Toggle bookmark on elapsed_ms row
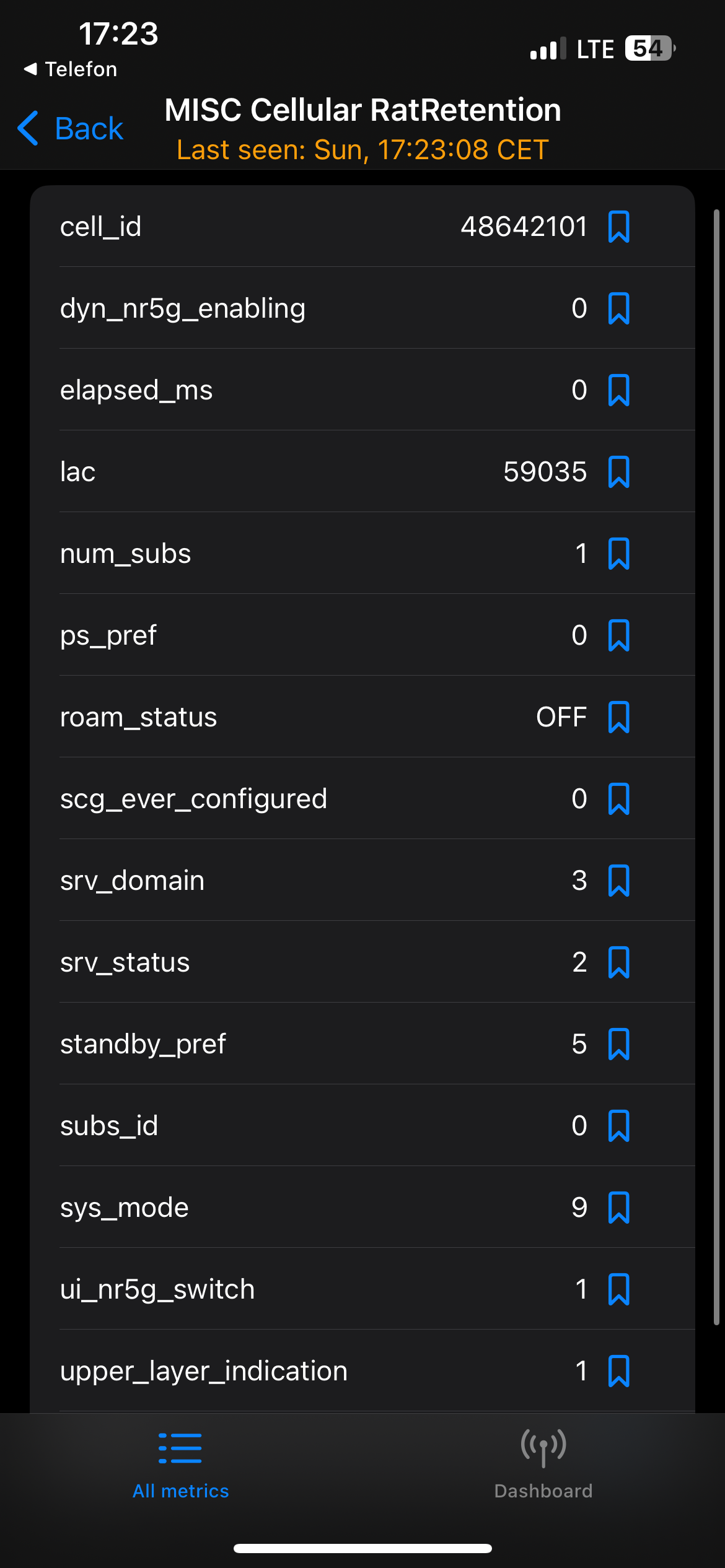Screen dimensions: 725x1568 point(618,390)
